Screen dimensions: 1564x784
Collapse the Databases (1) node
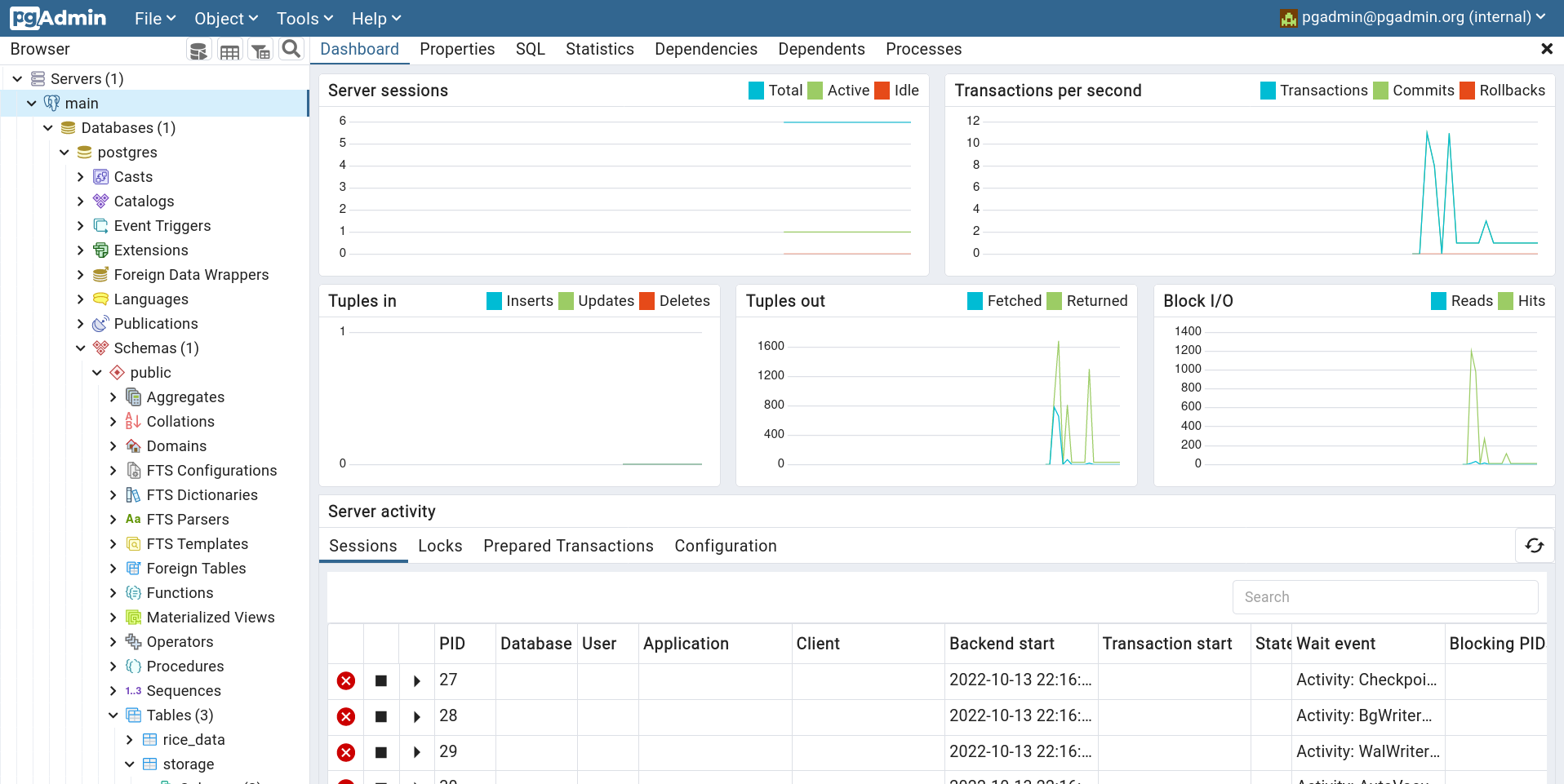tap(48, 128)
